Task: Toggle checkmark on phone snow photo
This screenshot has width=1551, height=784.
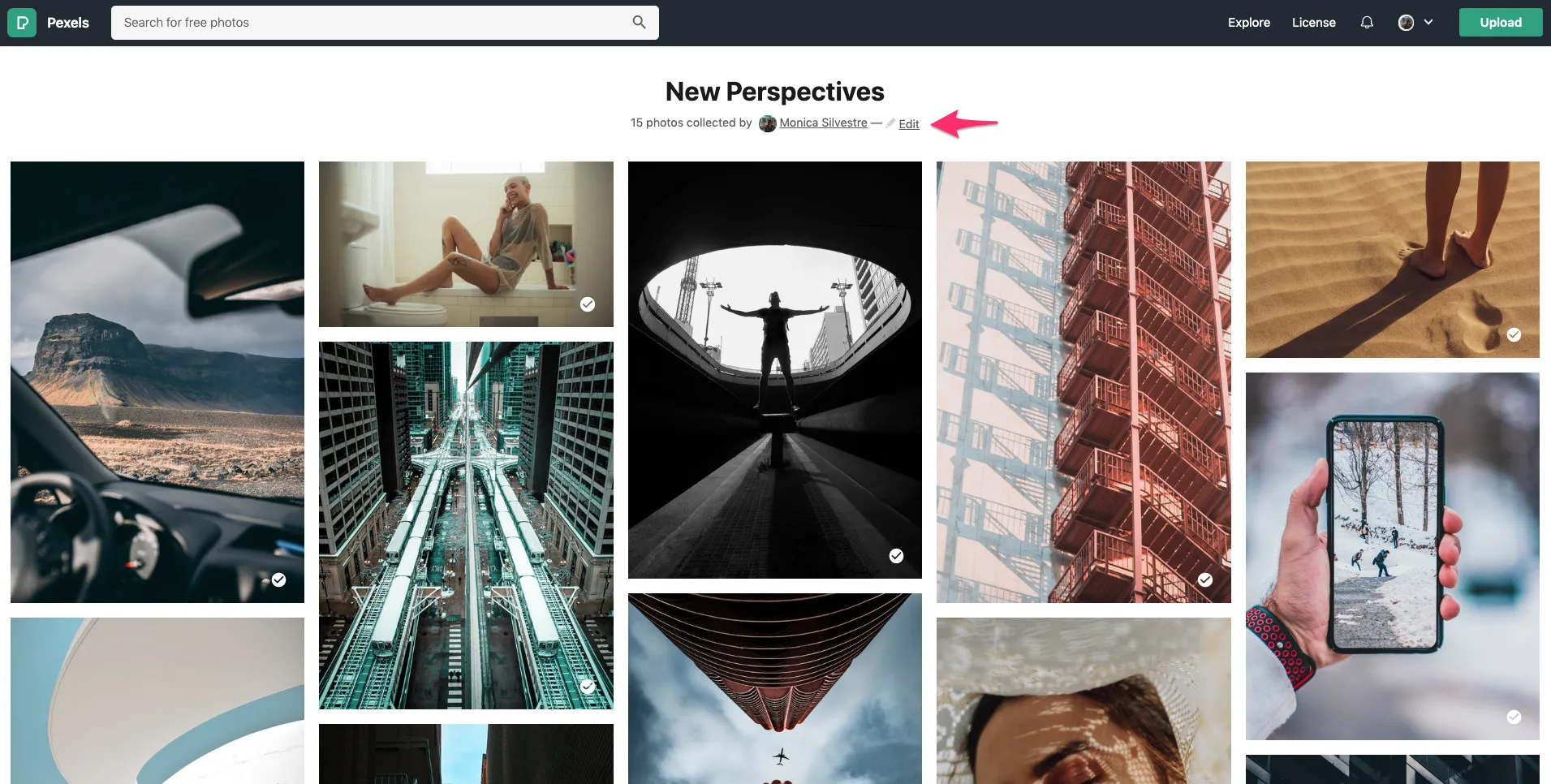Action: [x=1514, y=717]
